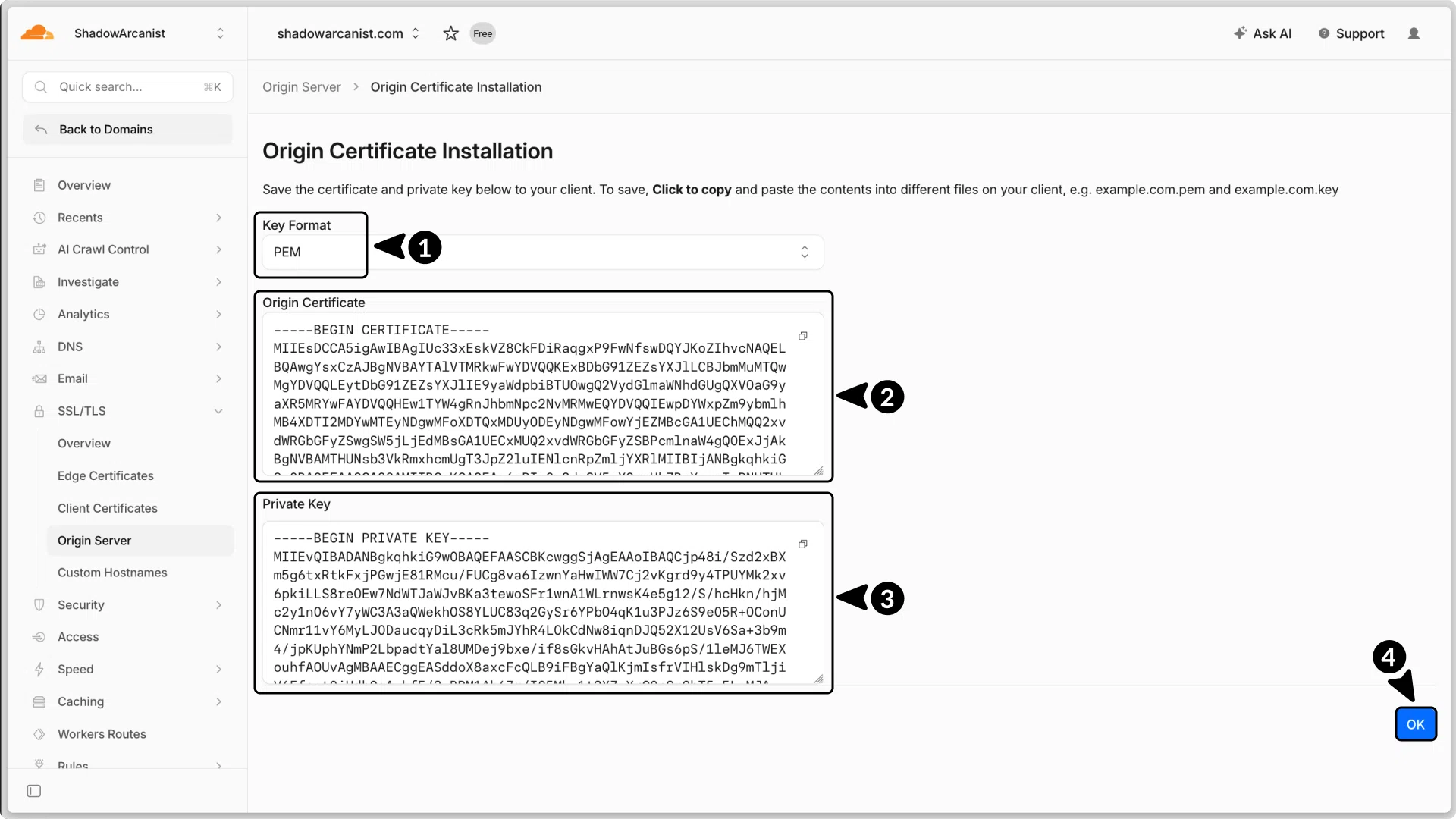Open the Support menu
Viewport: 1456px width, 819px height.
1351,33
